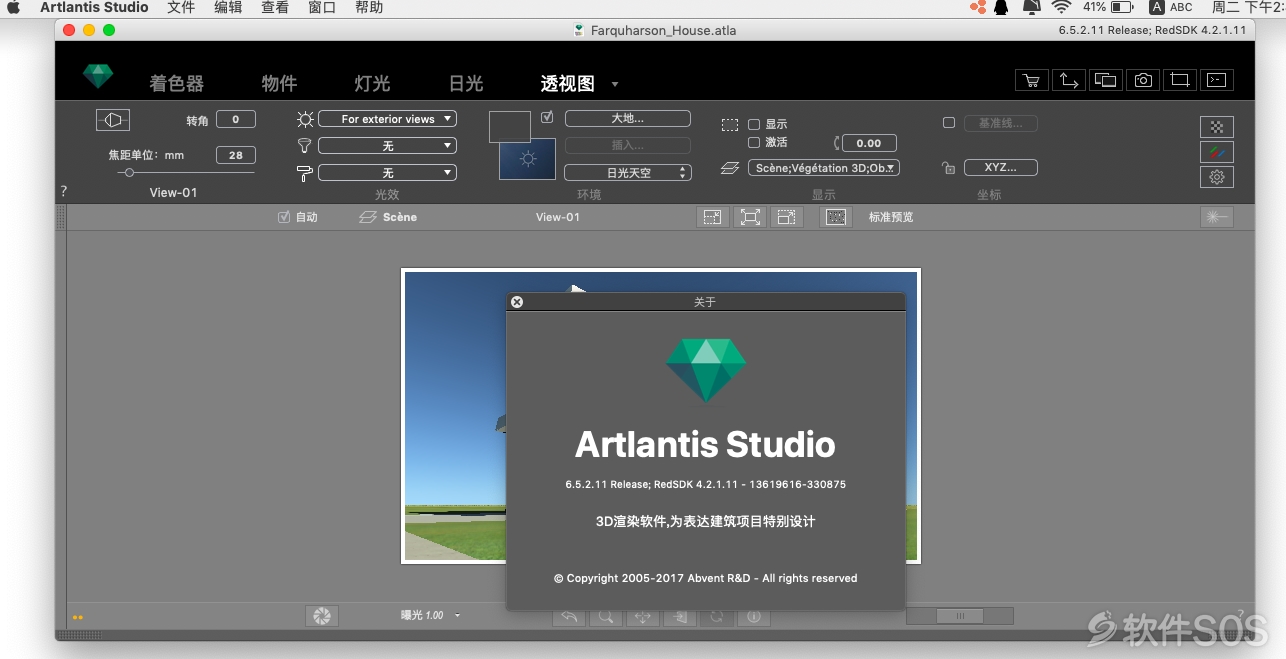Screen dimensions: 1286x659
Task: Click the expand-arrows fit view icon
Action: click(x=749, y=217)
